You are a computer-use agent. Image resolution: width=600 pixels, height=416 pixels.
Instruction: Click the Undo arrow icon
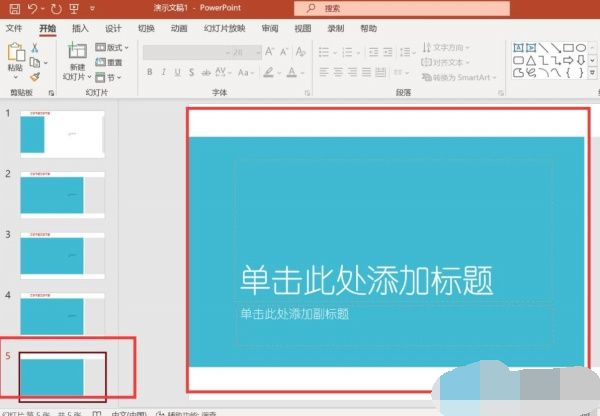click(x=31, y=8)
